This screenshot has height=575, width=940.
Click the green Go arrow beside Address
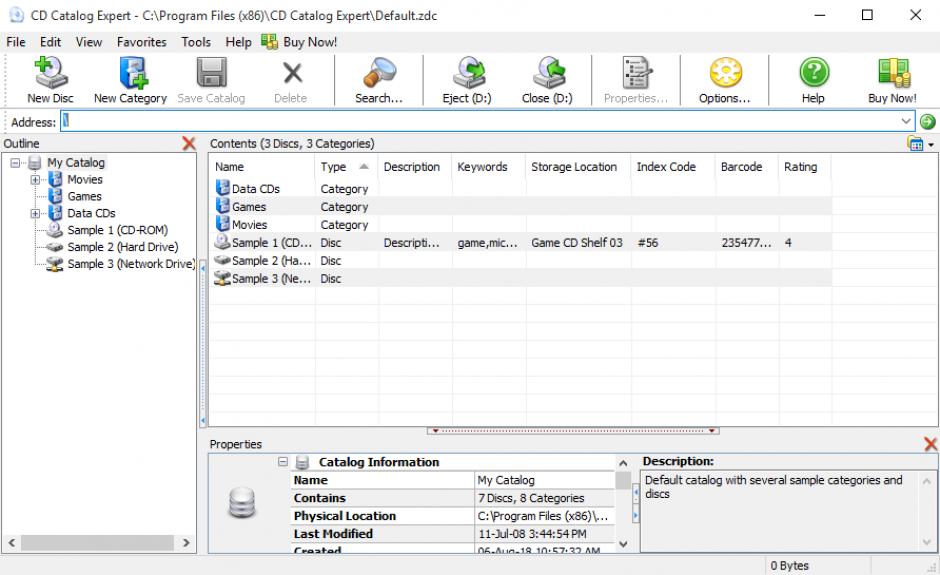(x=927, y=122)
